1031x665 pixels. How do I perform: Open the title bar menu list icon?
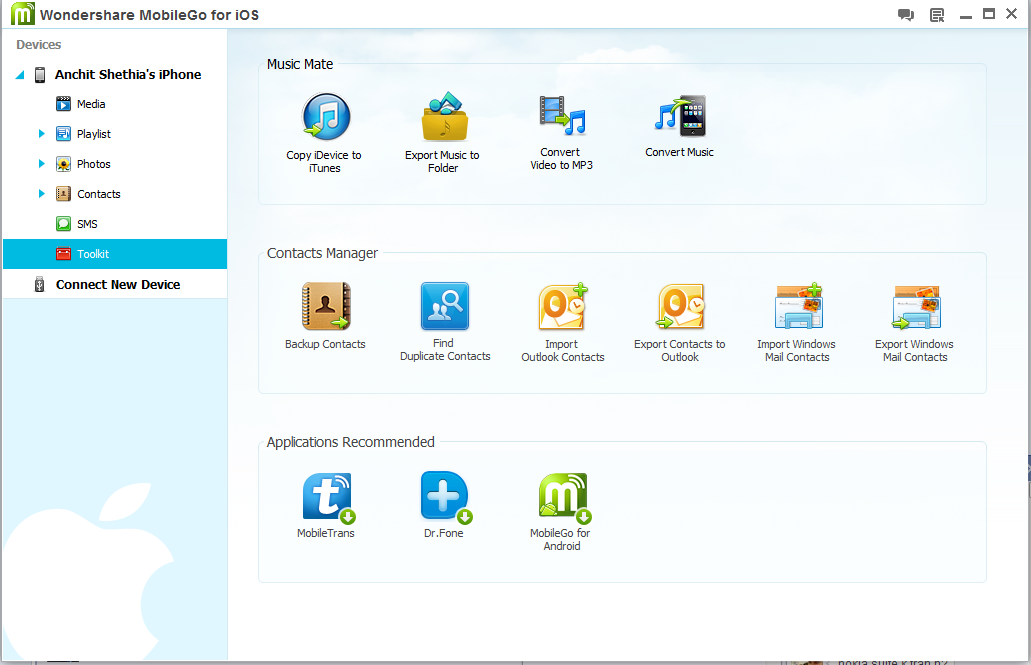(937, 14)
